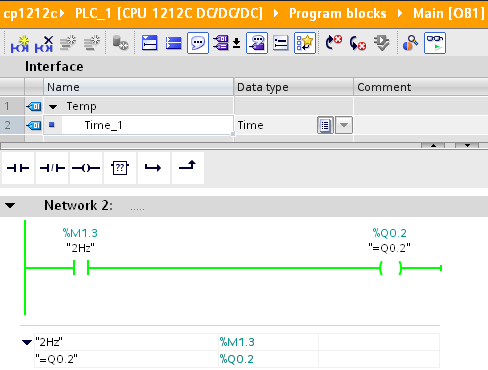Collapse the Temp section in interface

(53, 107)
